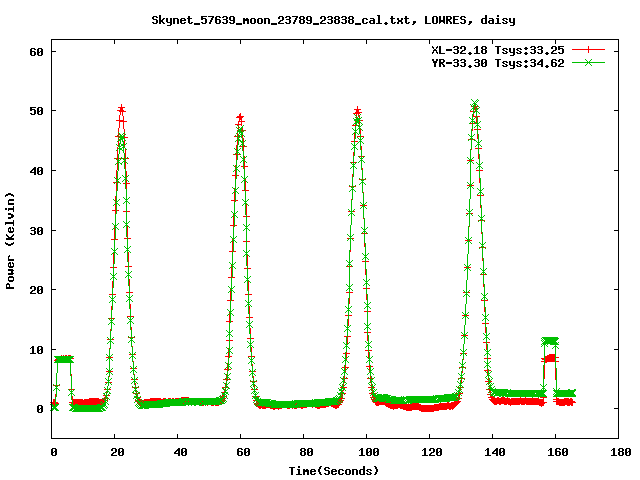Click the legend entry YR-33.30 Tsys:34.62
Image resolution: width=640 pixels, height=480 pixels.
[498, 63]
